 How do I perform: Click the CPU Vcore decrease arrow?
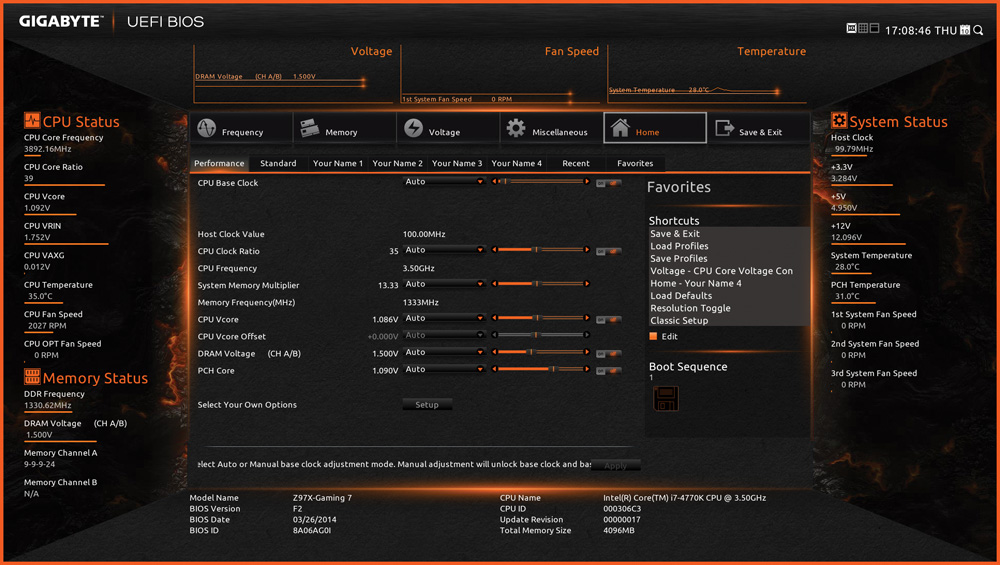[x=494, y=318]
